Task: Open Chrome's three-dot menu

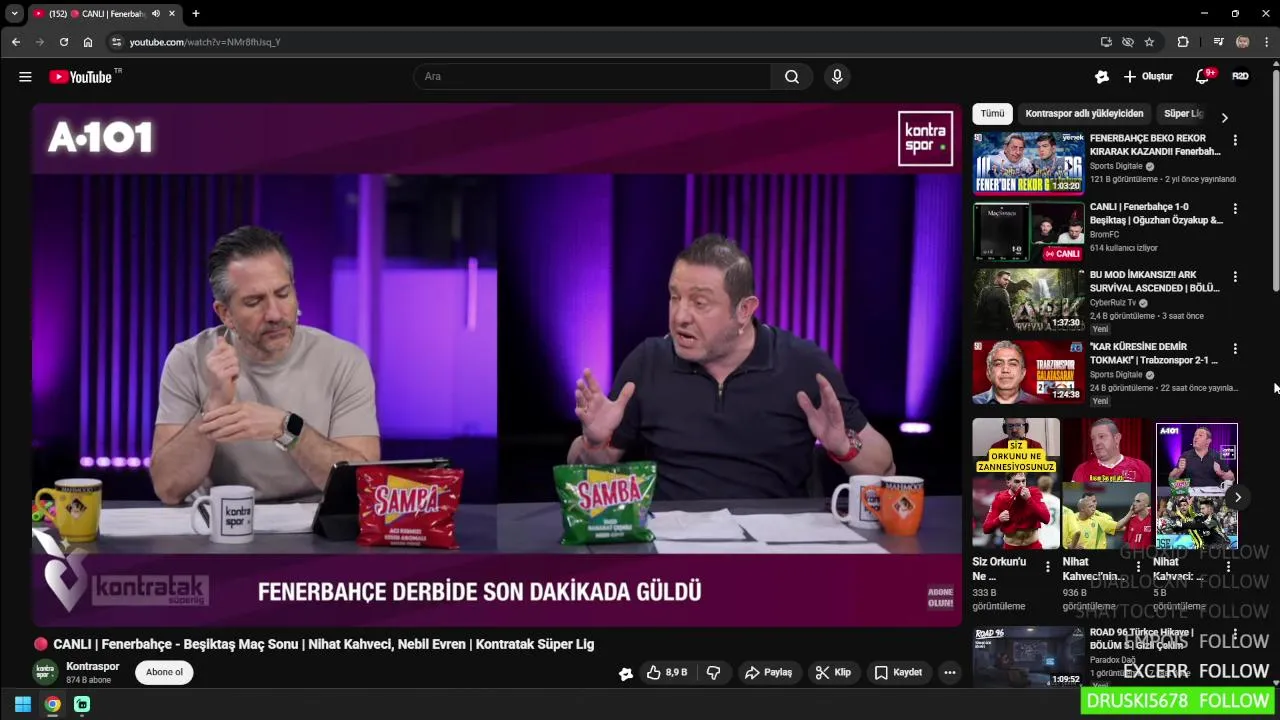Action: (x=1267, y=42)
